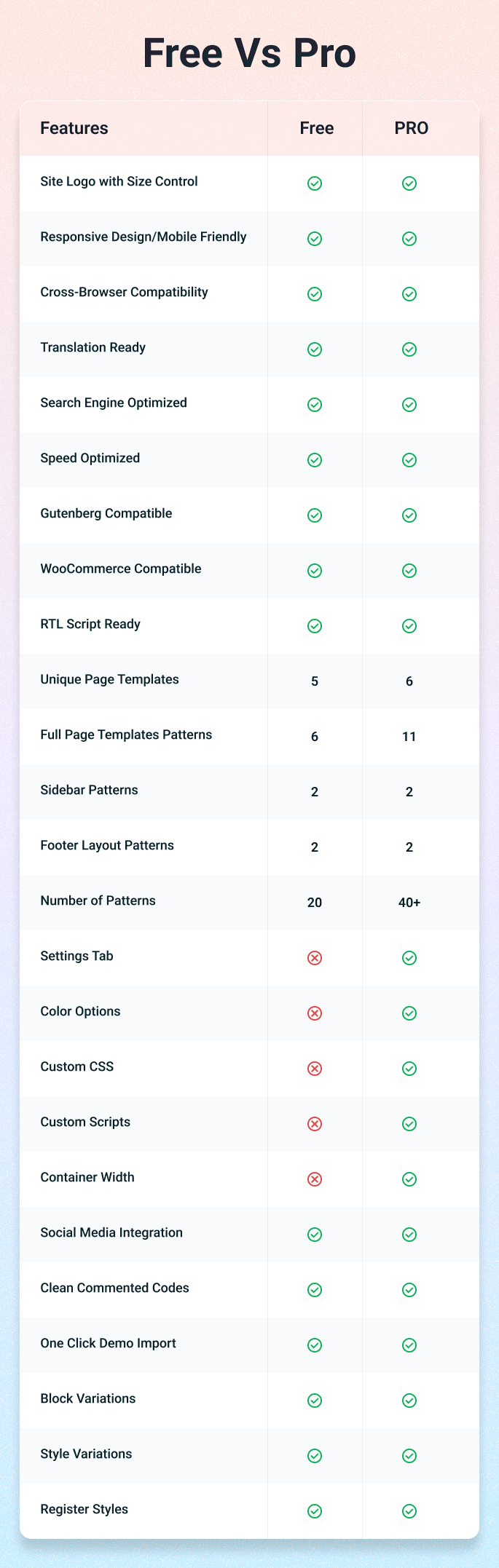Click the PRO checkmark for Site Logo with Size Control
Screen dimensions: 499x1568
point(409,183)
